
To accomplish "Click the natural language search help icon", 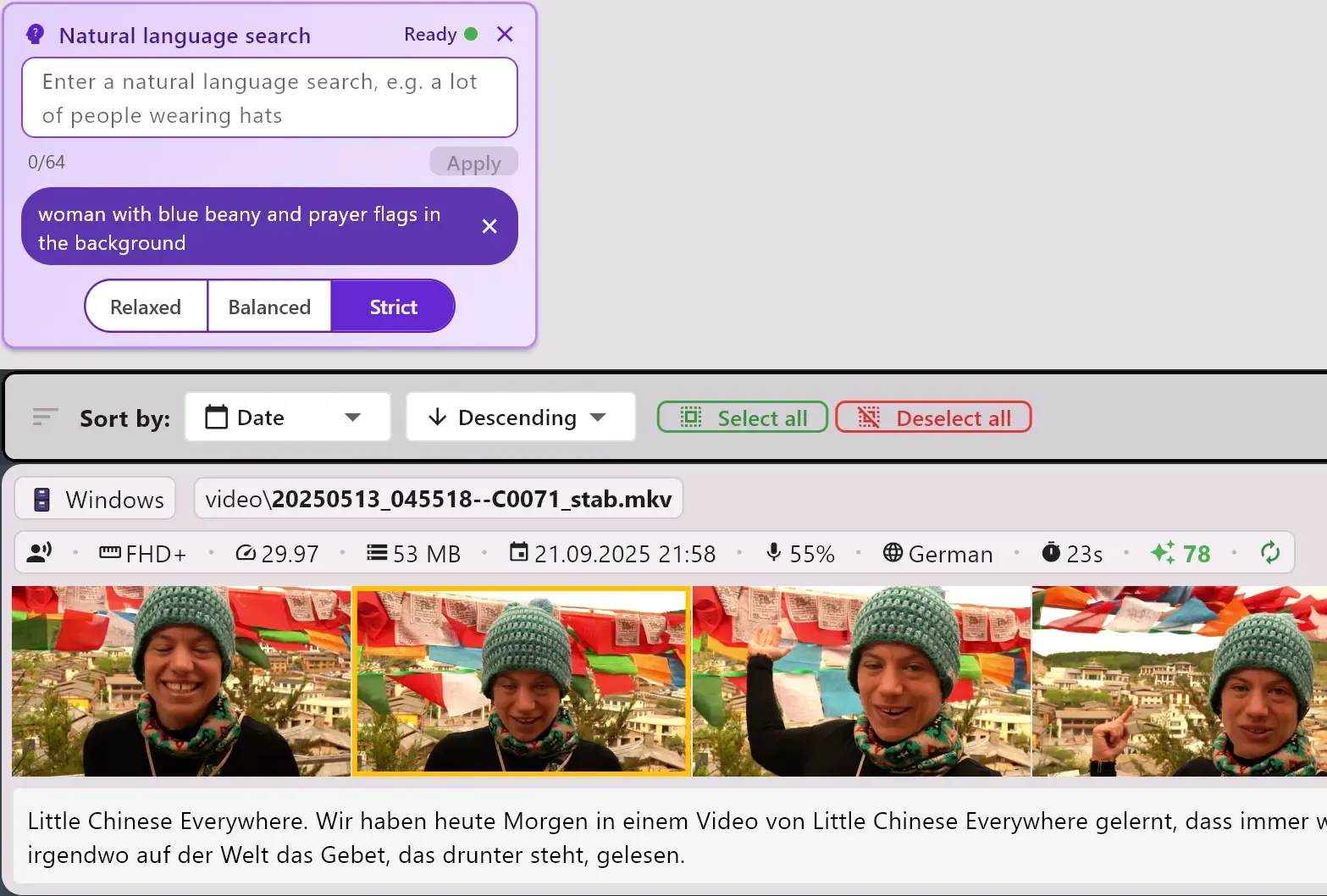I will pos(35,33).
